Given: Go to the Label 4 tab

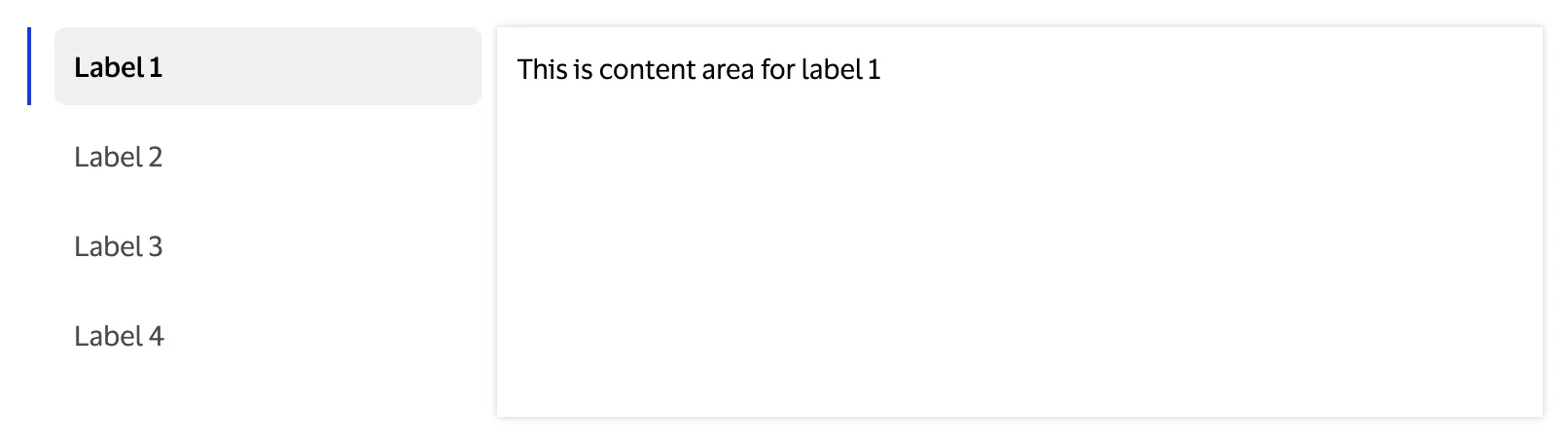Looking at the screenshot, I should (x=119, y=336).
